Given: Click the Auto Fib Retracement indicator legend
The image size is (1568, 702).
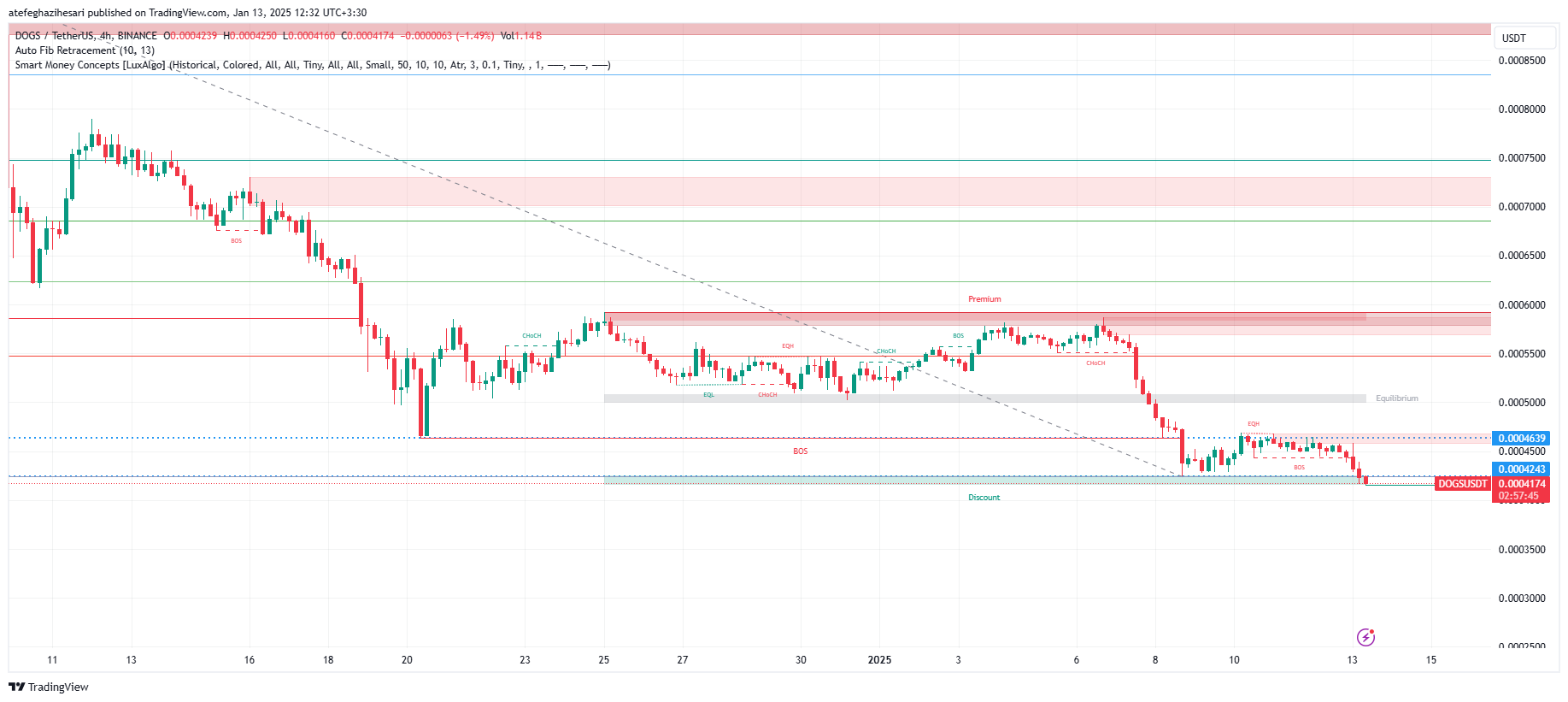Looking at the screenshot, I should [85, 50].
